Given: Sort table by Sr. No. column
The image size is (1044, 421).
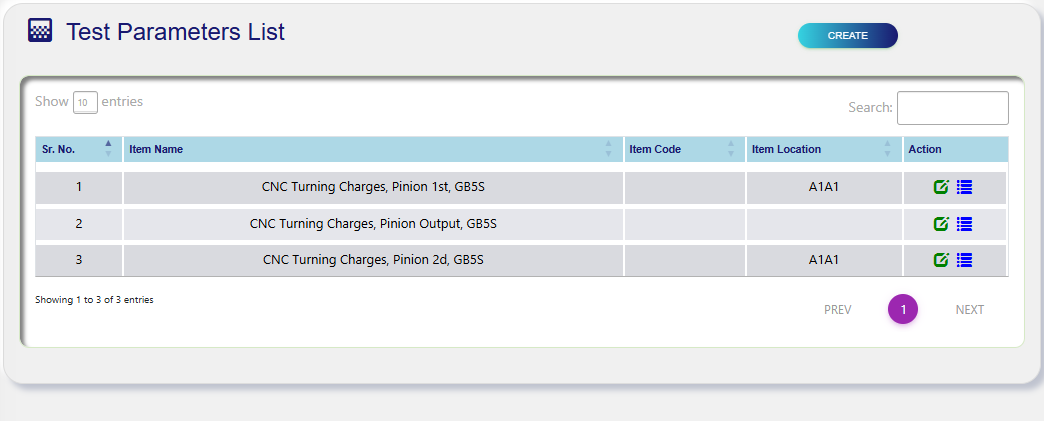Looking at the screenshot, I should [78, 149].
